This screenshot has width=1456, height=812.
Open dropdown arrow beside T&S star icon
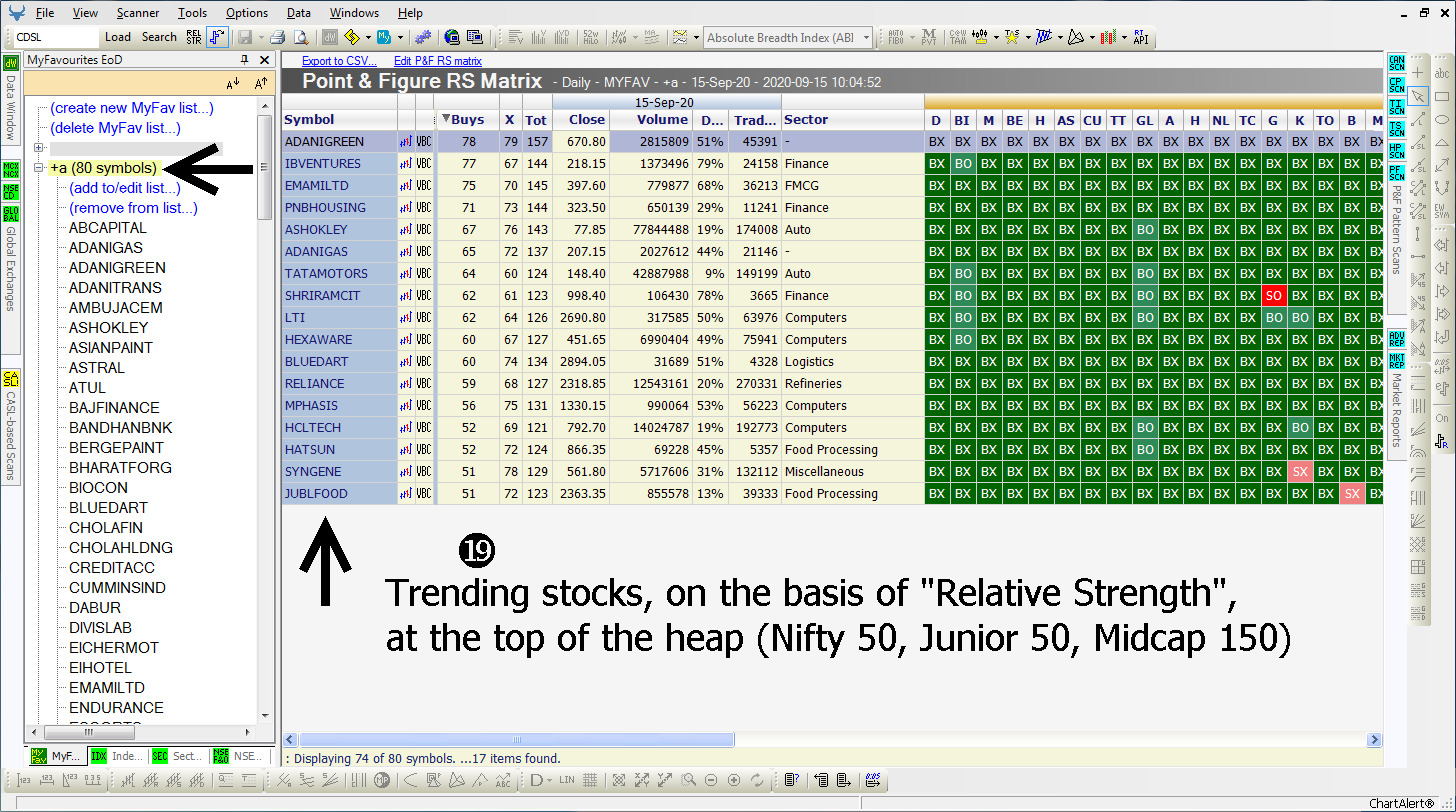1026,37
